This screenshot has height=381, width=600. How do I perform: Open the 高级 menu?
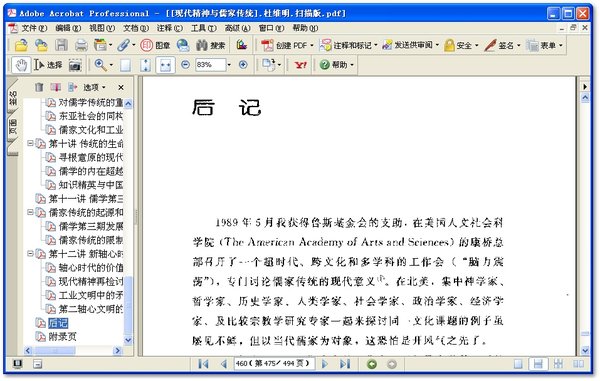coord(237,28)
